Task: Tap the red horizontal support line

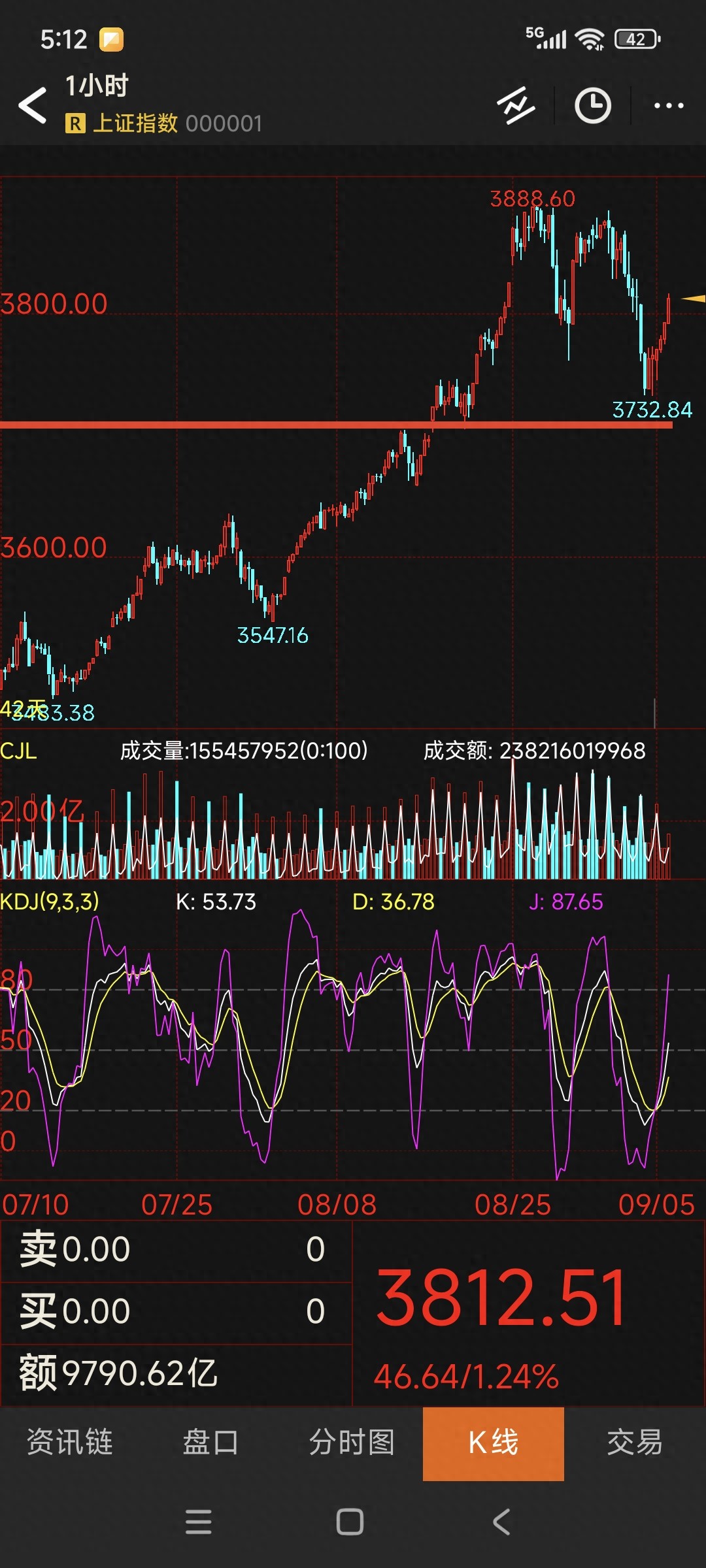Action: point(261,425)
